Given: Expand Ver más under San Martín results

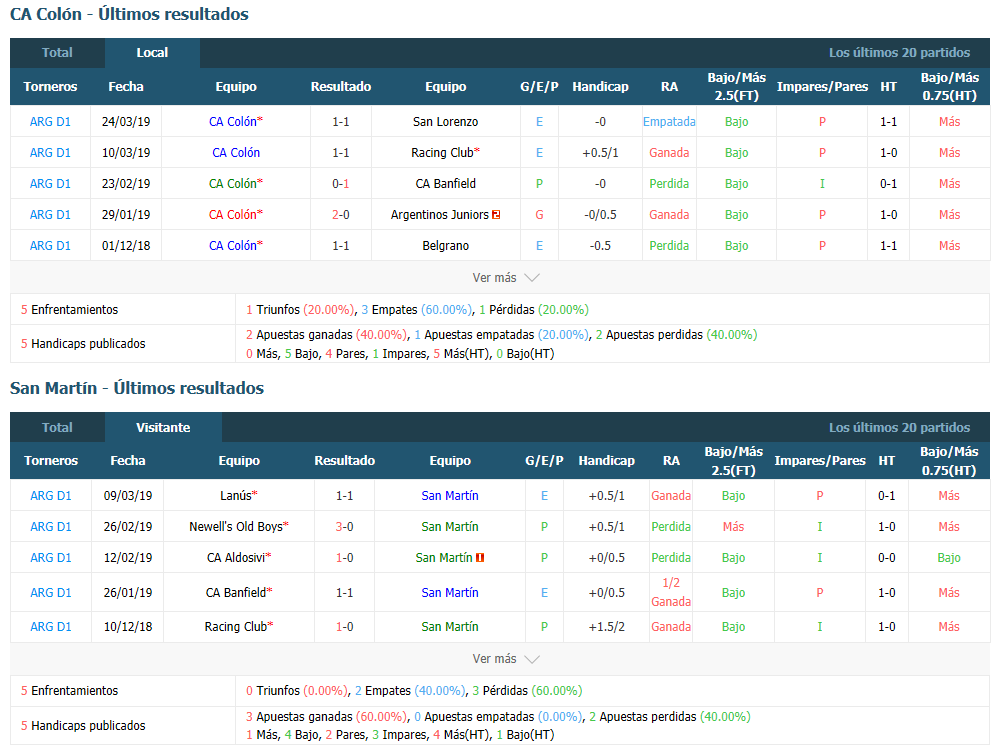Looking at the screenshot, I should (x=505, y=659).
